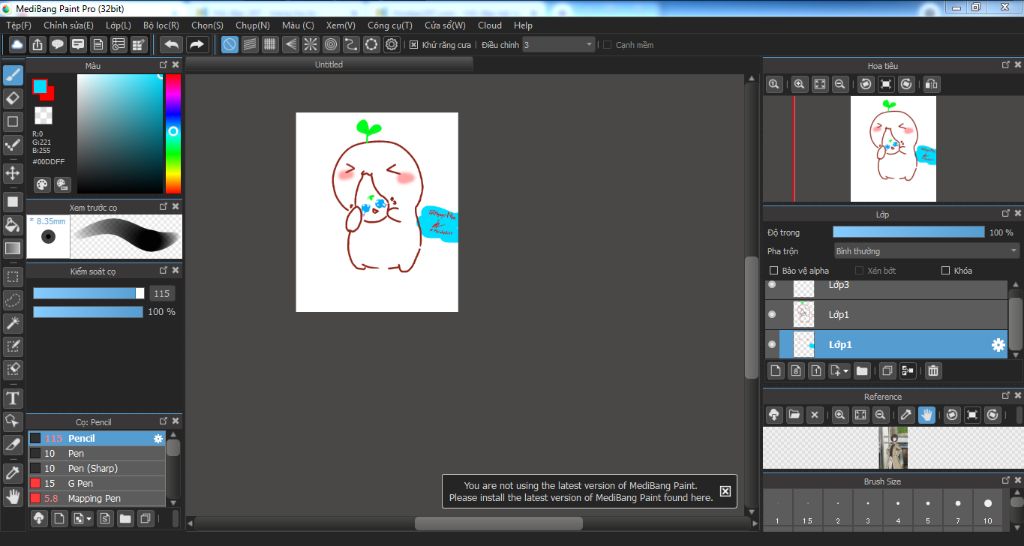Click the Undo arrow in toolbar
This screenshot has height=546, width=1024.
(171, 44)
